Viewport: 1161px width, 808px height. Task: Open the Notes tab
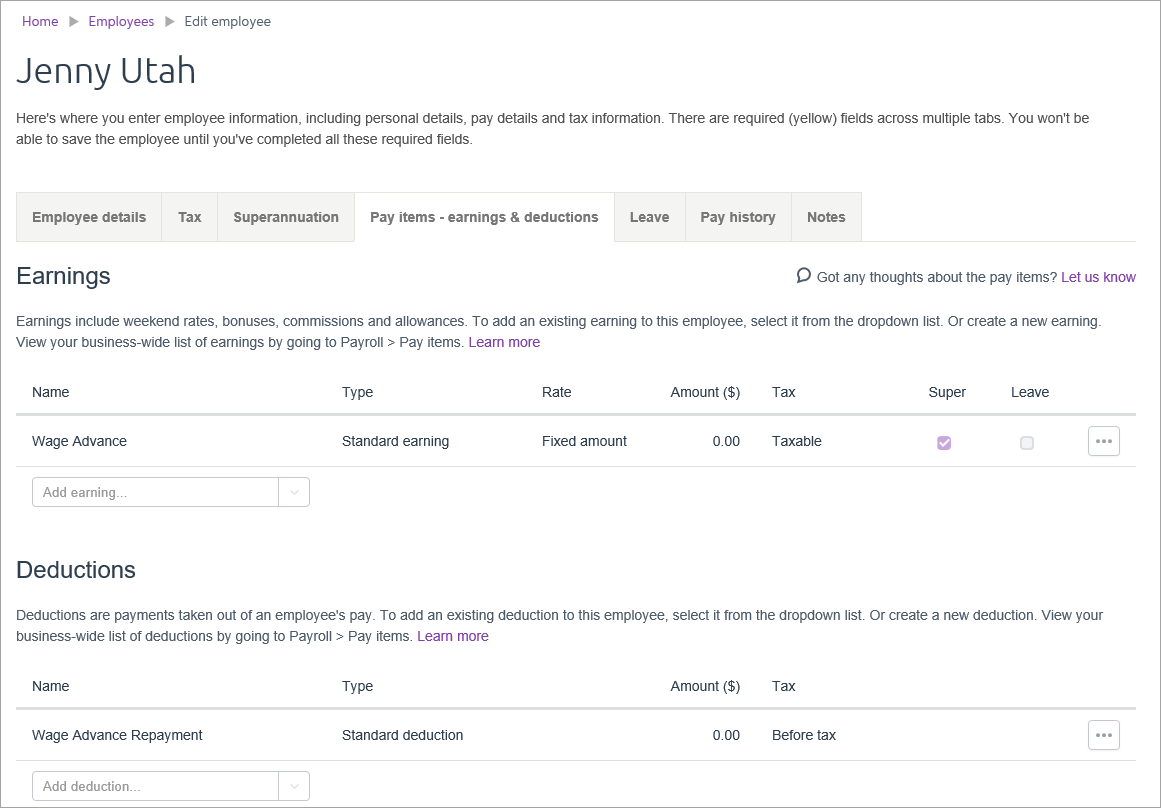(x=826, y=217)
